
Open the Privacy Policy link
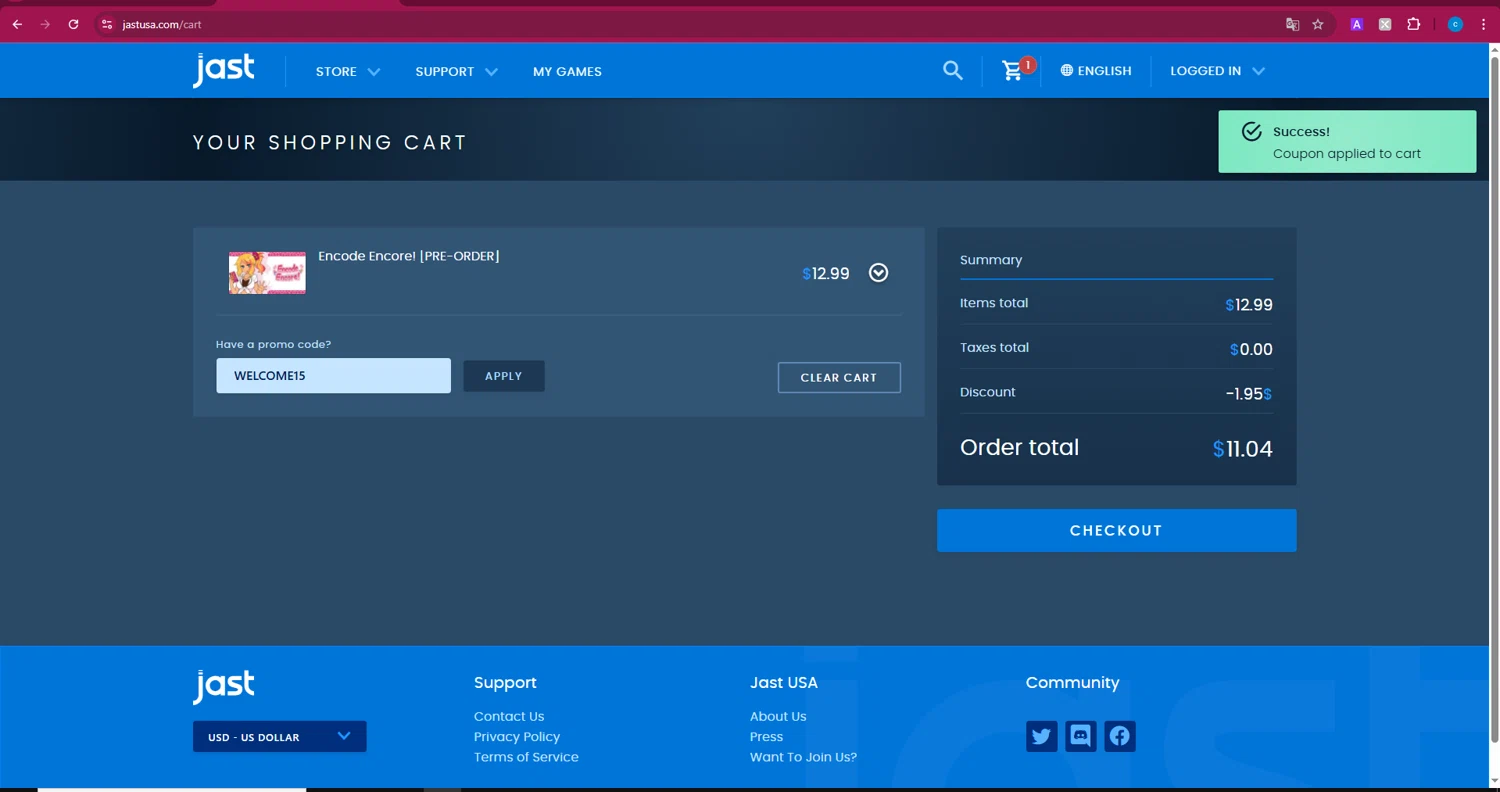pyautogui.click(x=517, y=737)
